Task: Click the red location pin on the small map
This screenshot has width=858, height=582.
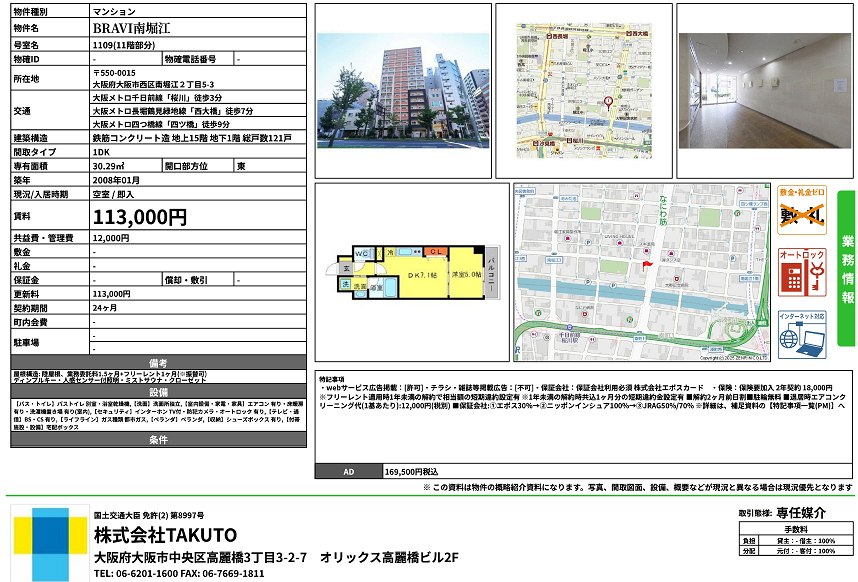Action: (609, 102)
